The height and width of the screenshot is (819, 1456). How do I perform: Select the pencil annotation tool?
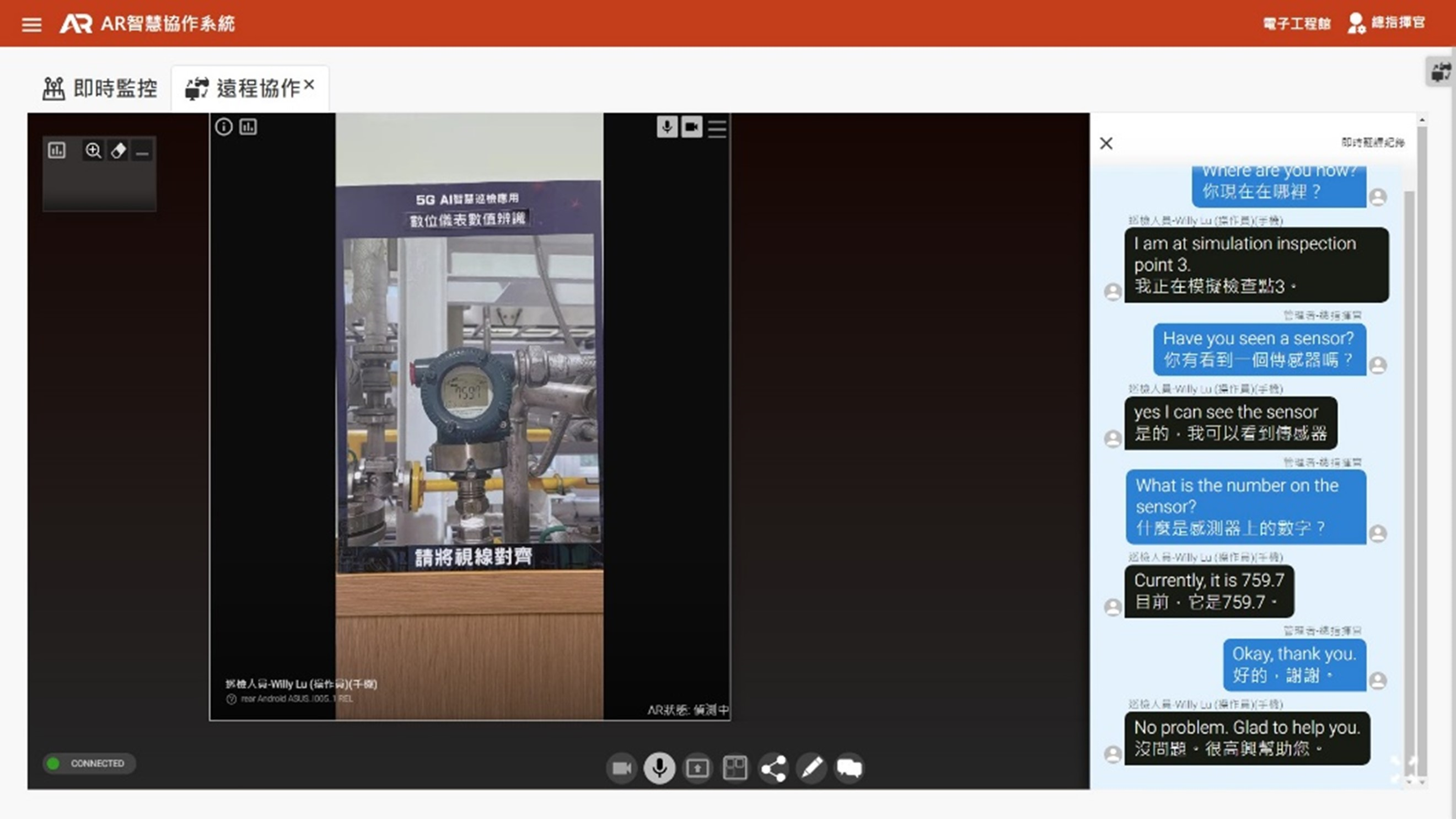tap(812, 768)
